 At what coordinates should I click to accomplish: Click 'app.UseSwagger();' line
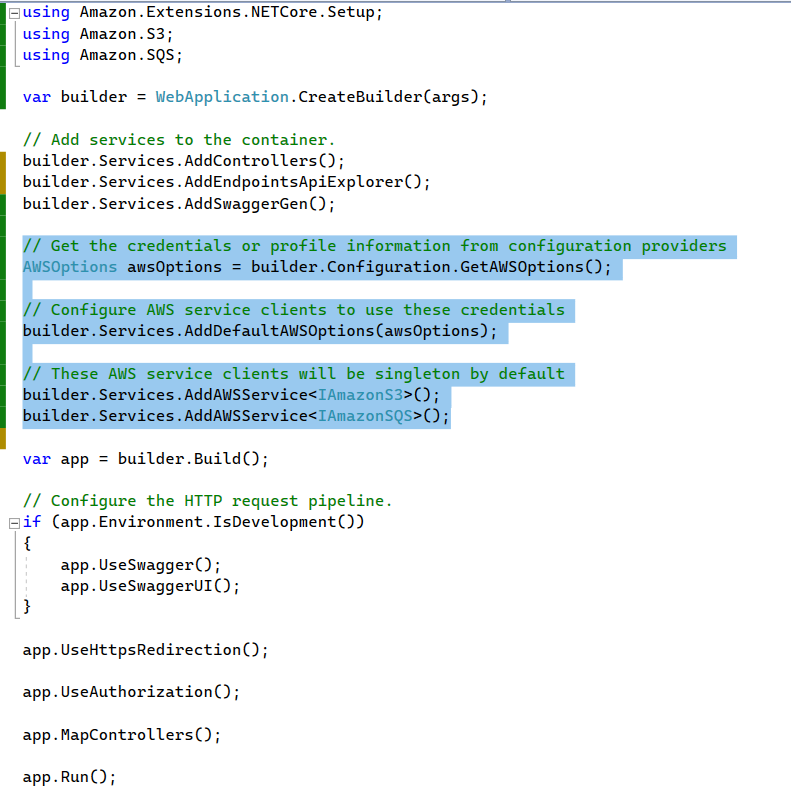[141, 565]
